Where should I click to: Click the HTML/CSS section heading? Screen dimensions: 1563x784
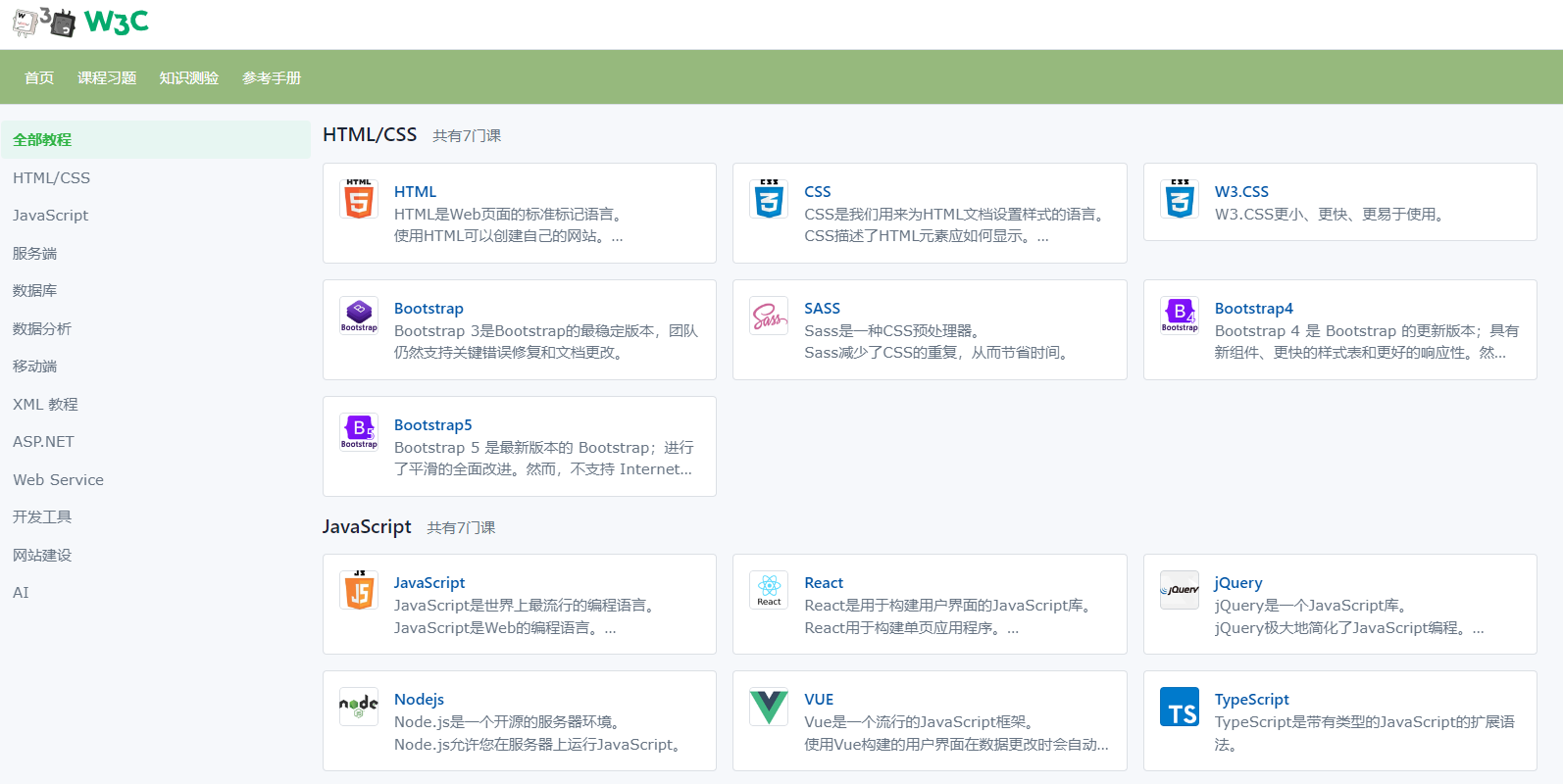click(x=370, y=134)
